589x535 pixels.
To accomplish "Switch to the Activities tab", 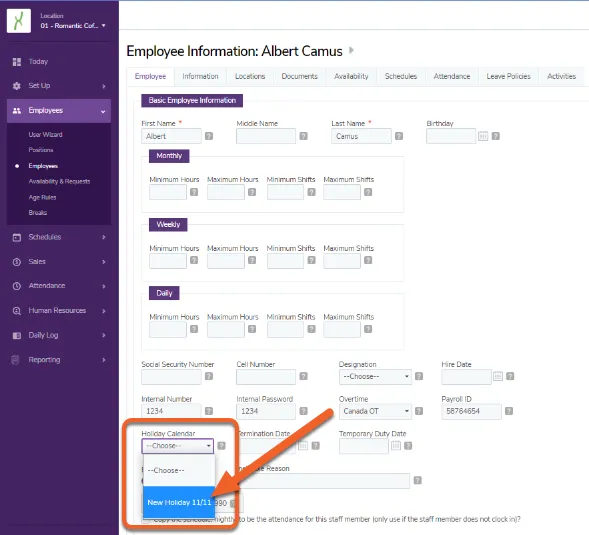I will [562, 76].
